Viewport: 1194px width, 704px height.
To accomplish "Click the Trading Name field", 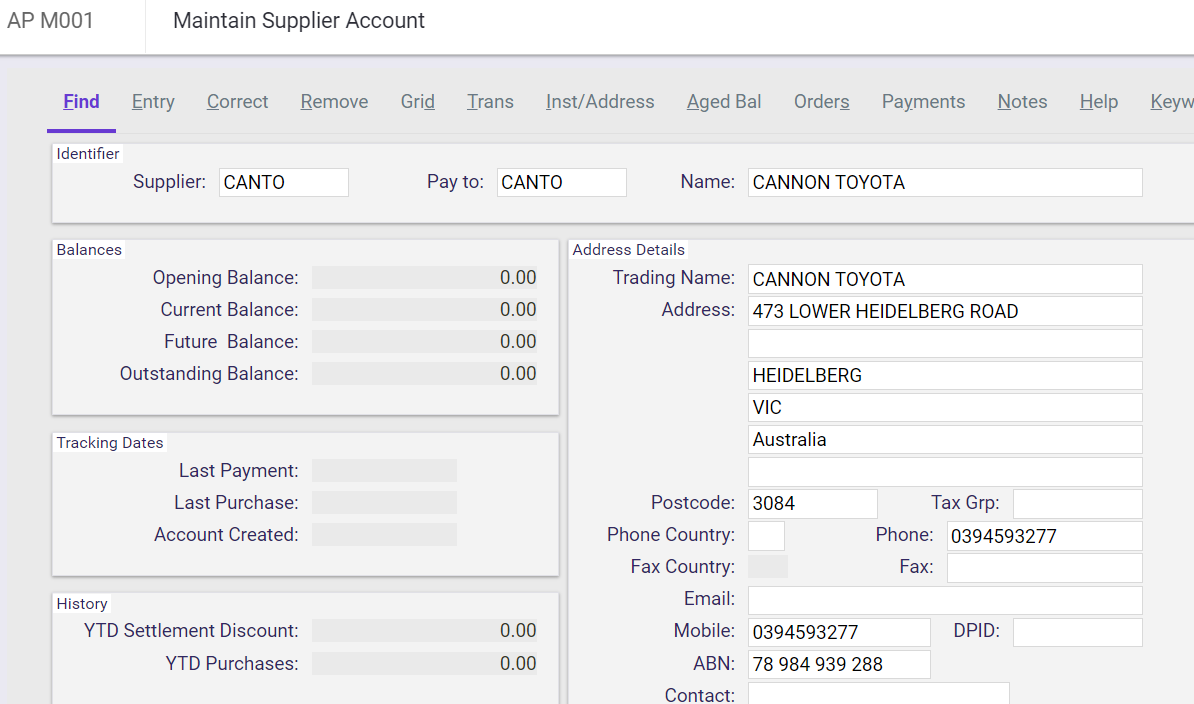I will pyautogui.click(x=945, y=279).
